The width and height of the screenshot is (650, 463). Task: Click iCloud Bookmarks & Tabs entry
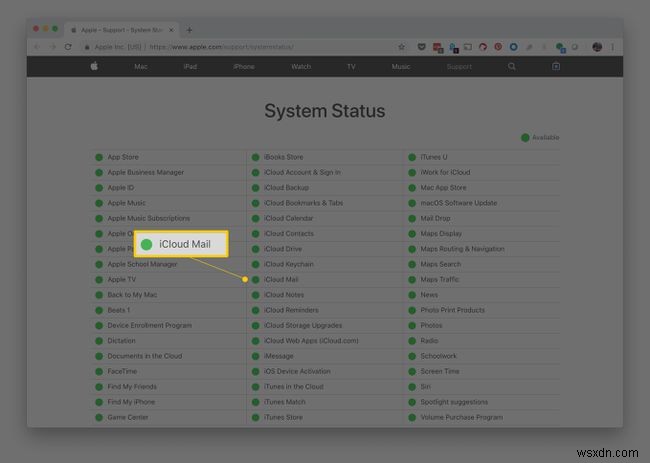(303, 203)
